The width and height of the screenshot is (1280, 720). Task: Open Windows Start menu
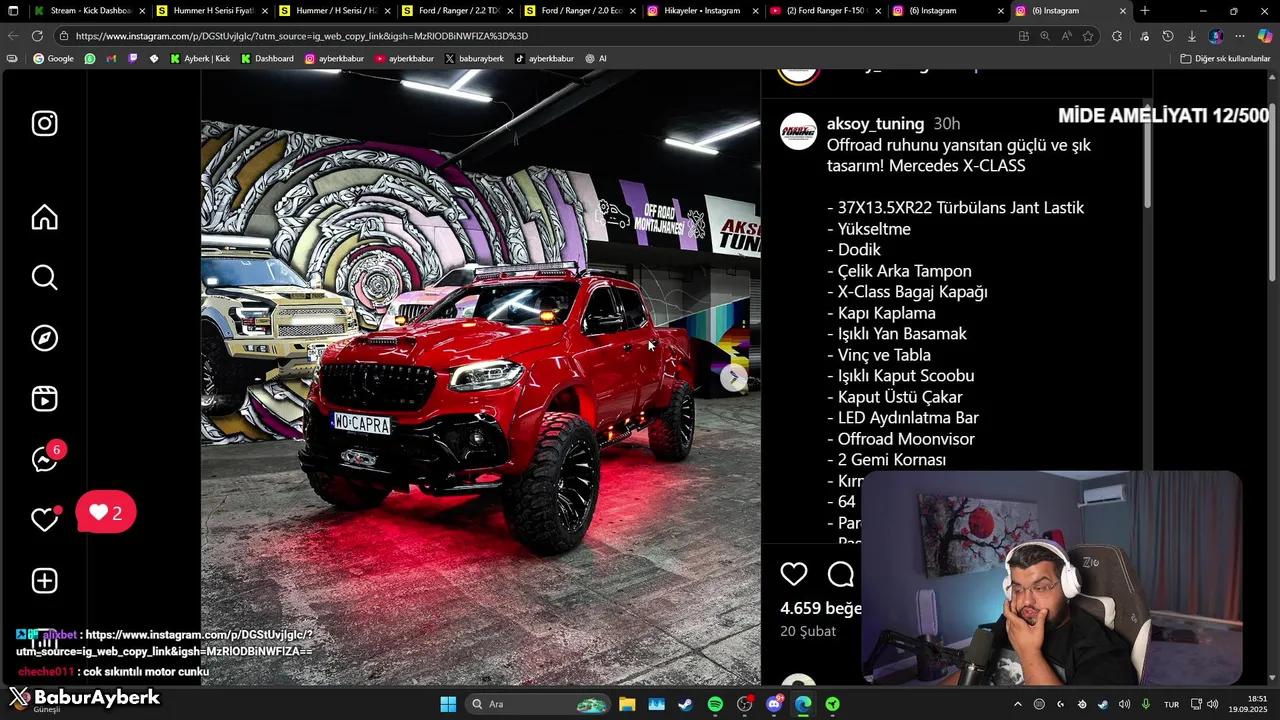448,704
